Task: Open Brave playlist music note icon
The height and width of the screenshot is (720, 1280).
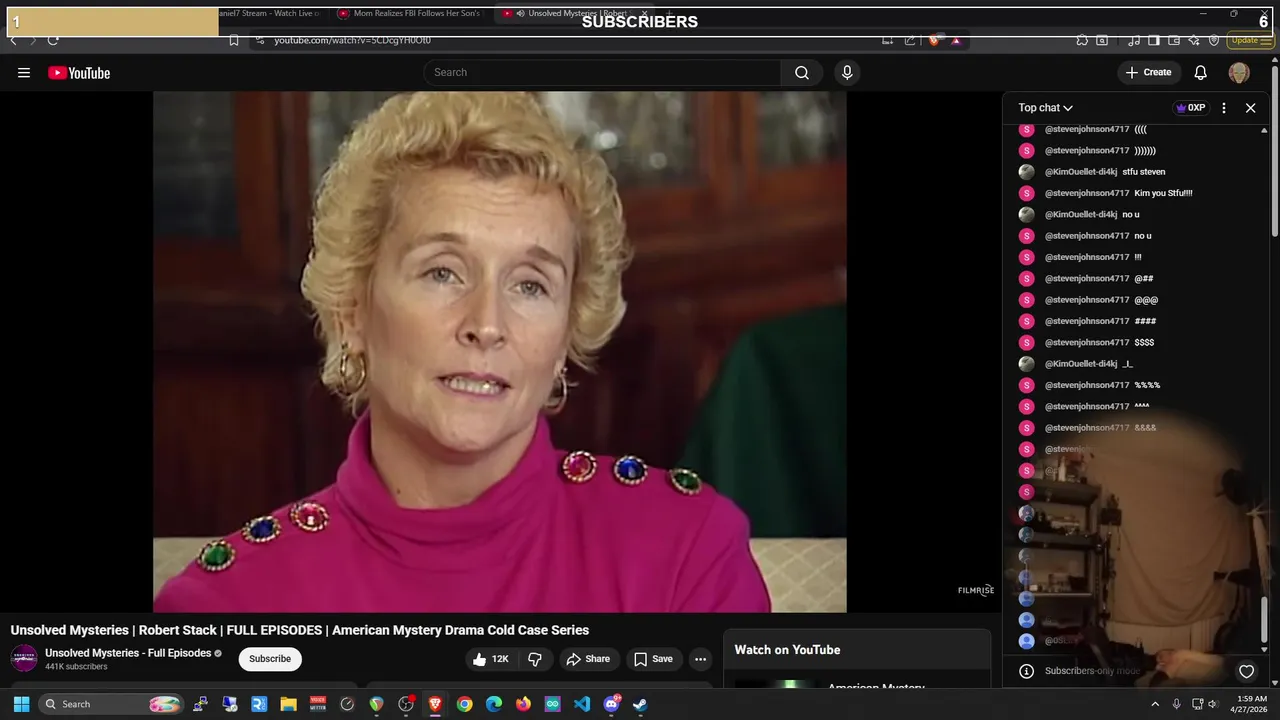Action: [1134, 40]
